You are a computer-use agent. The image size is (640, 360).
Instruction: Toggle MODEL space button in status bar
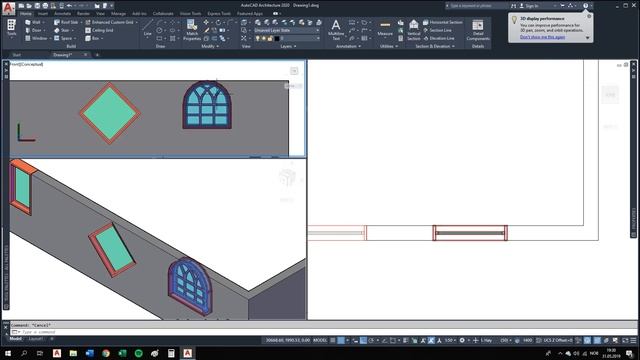320,340
